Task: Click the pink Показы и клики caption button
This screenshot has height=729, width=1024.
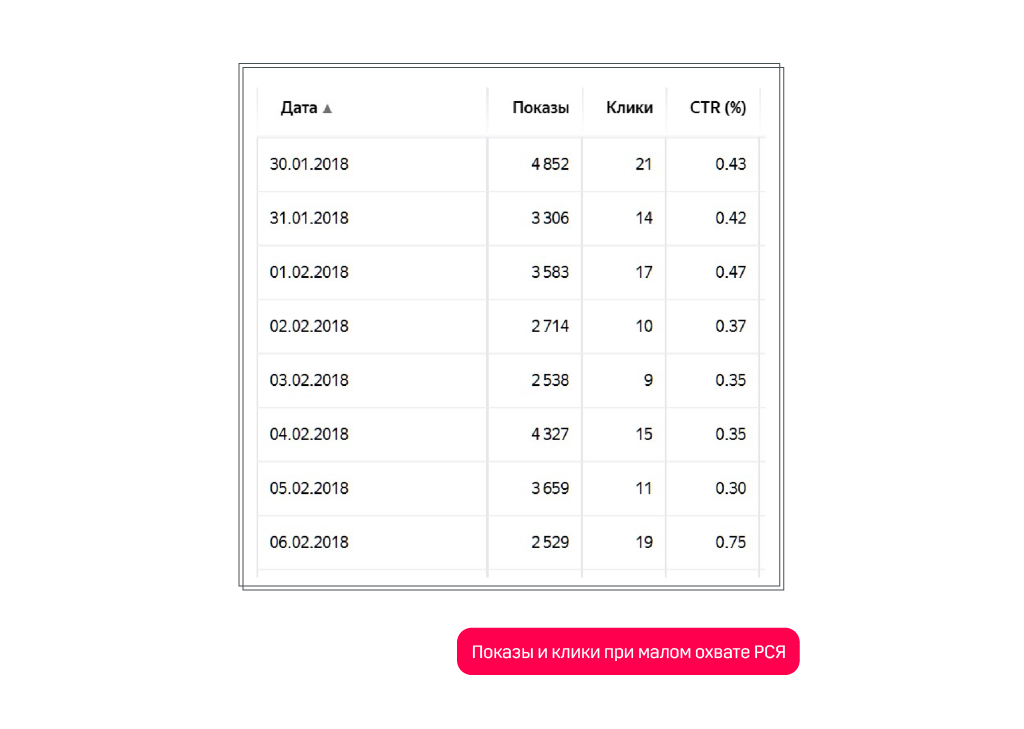Action: [628, 652]
